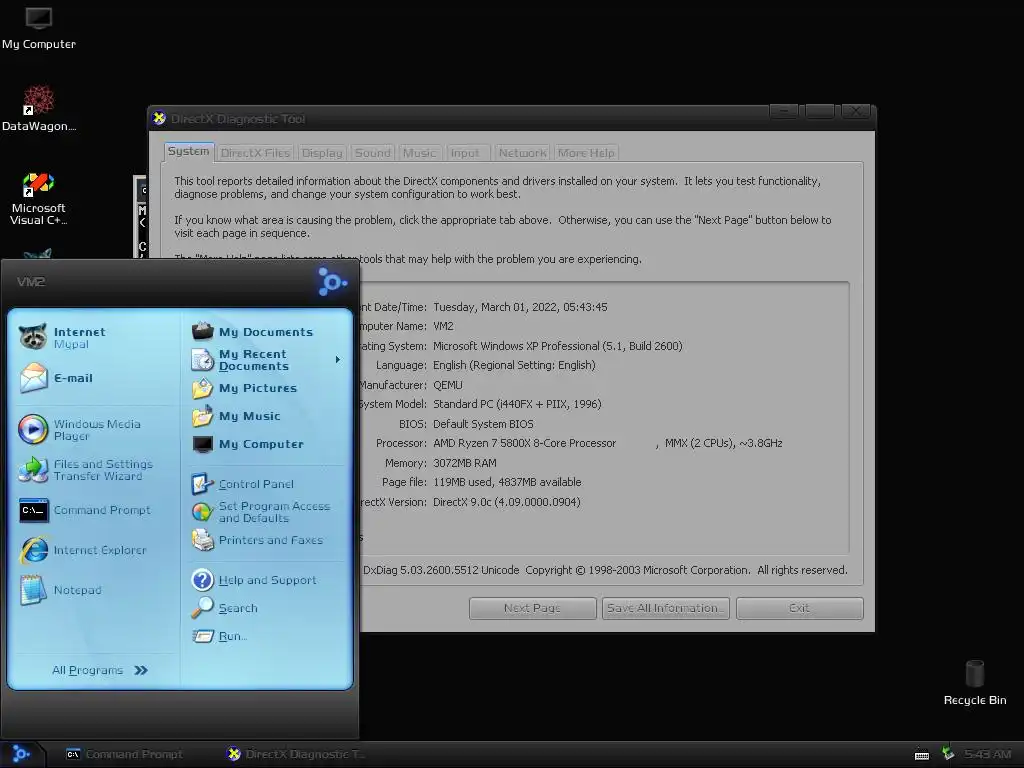The image size is (1024, 768).
Task: Switch to the System tab
Action: pos(189,152)
